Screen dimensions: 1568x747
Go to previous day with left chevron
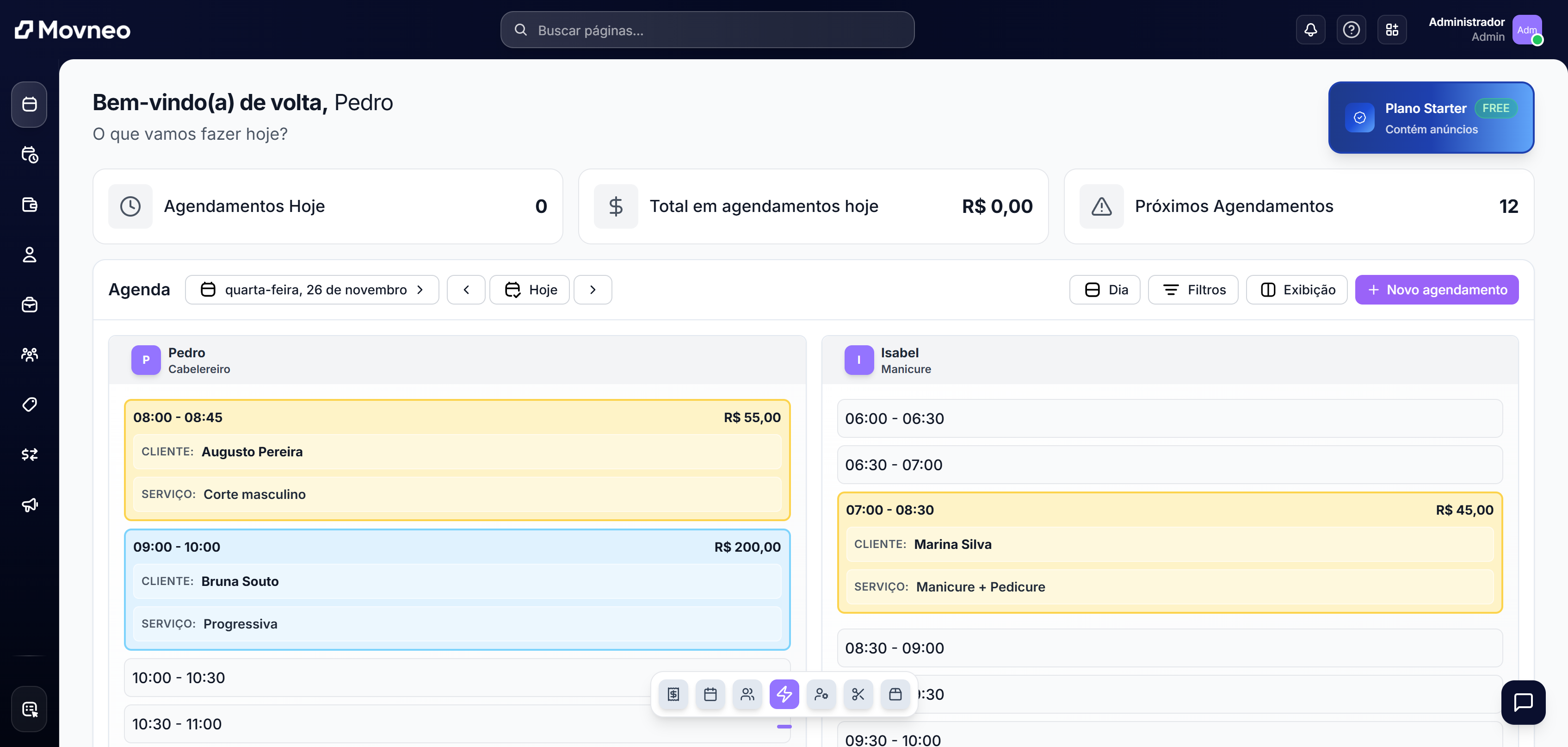click(466, 289)
